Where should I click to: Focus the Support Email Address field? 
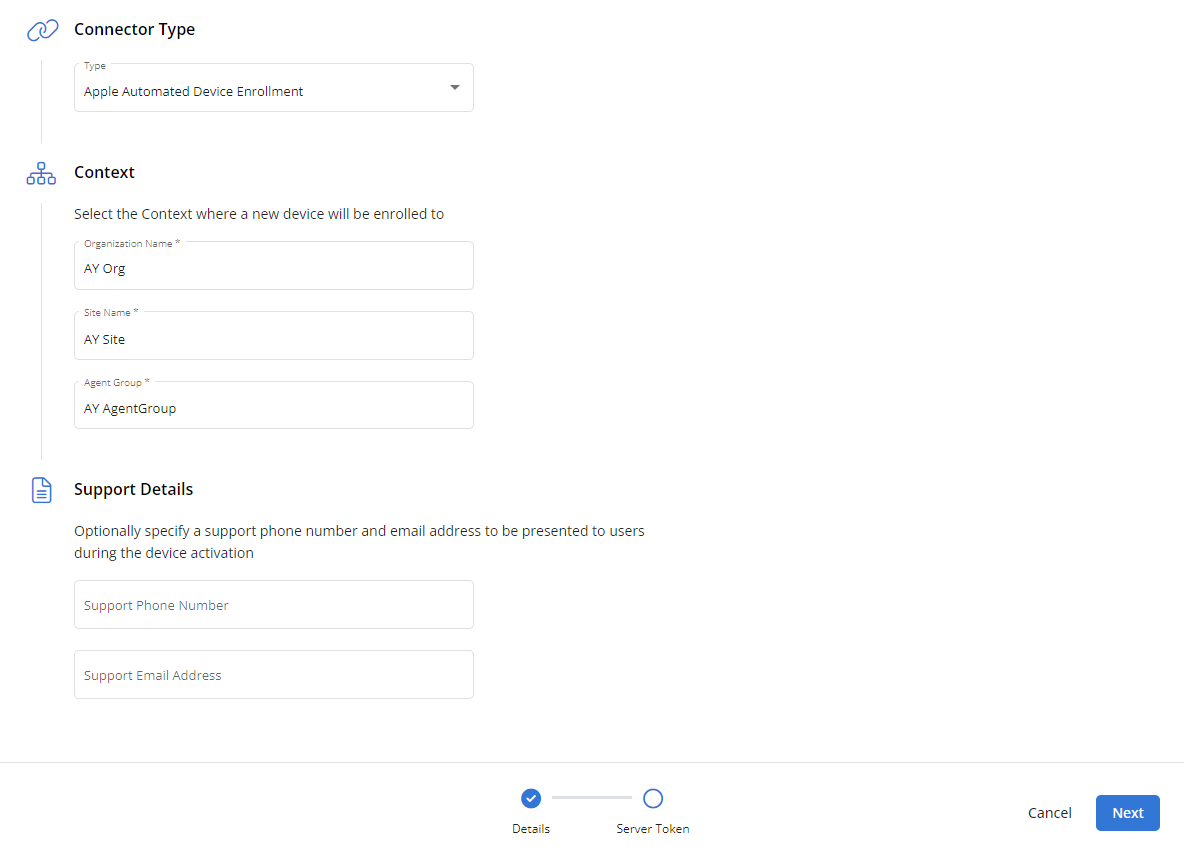[273, 675]
